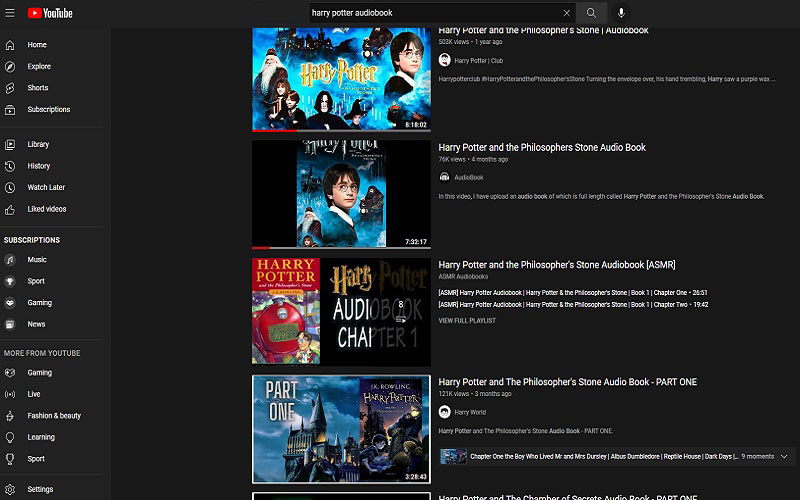Click the Harry World channel avatar
800x500 pixels.
[444, 412]
